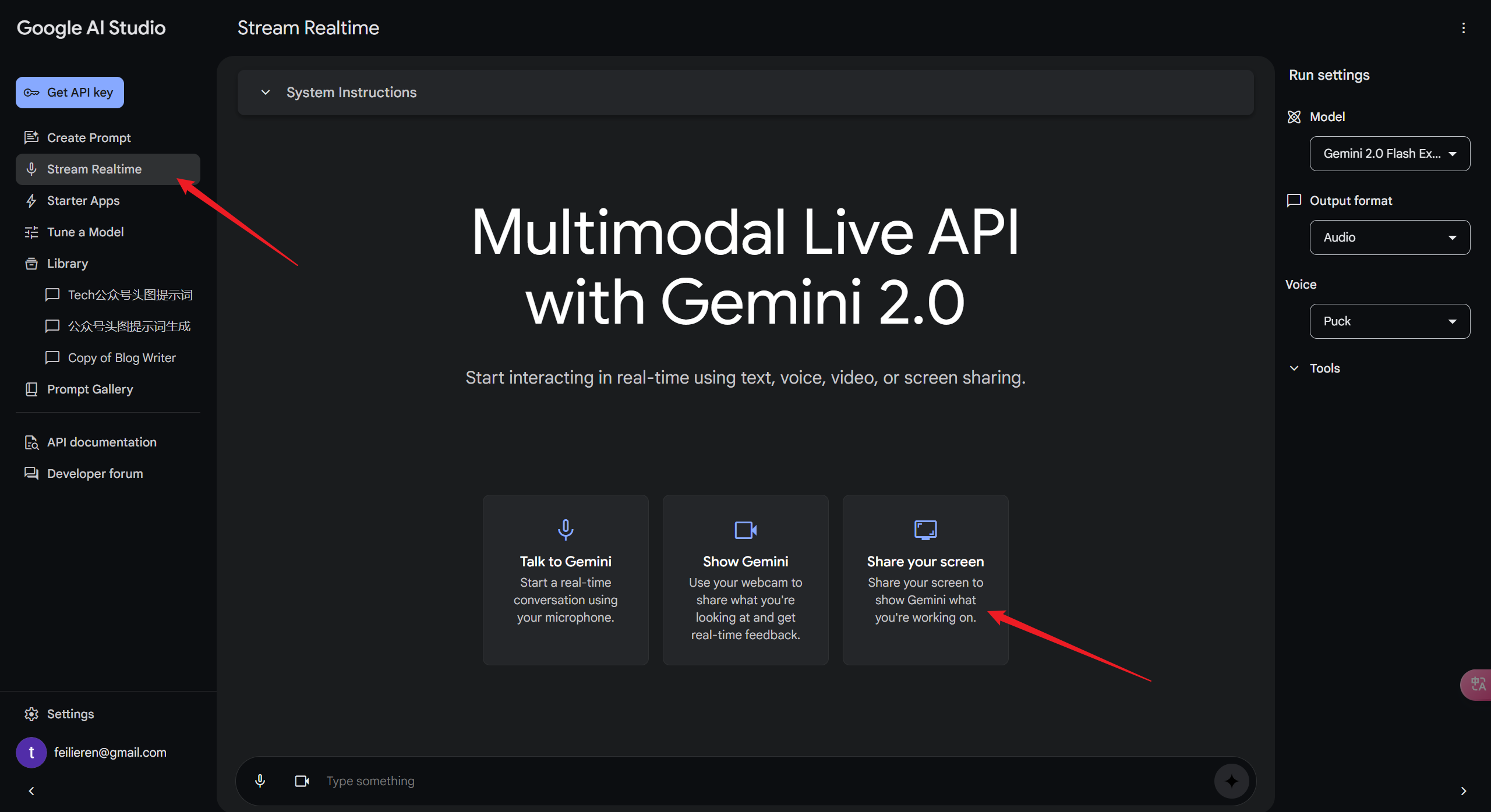
Task: Click the webcam icon in input bar
Action: pos(302,781)
